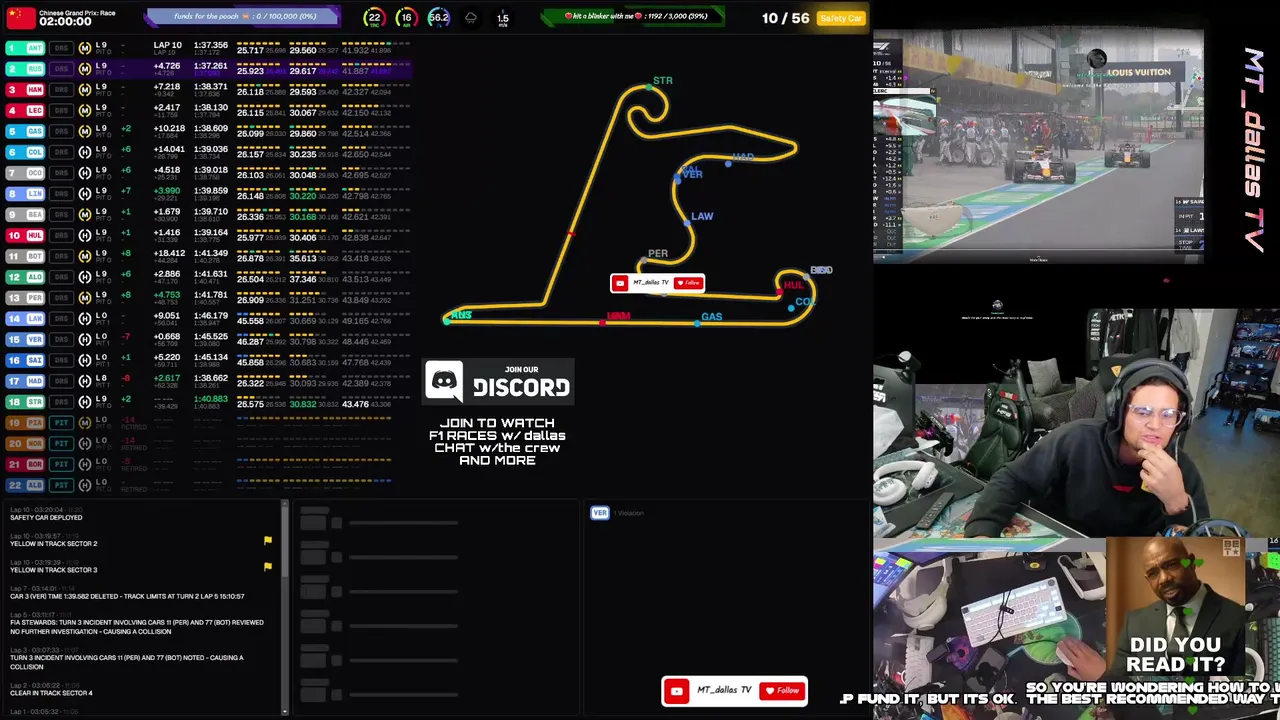
Task: Click VER's positions lost value -7
Action: click(126, 337)
